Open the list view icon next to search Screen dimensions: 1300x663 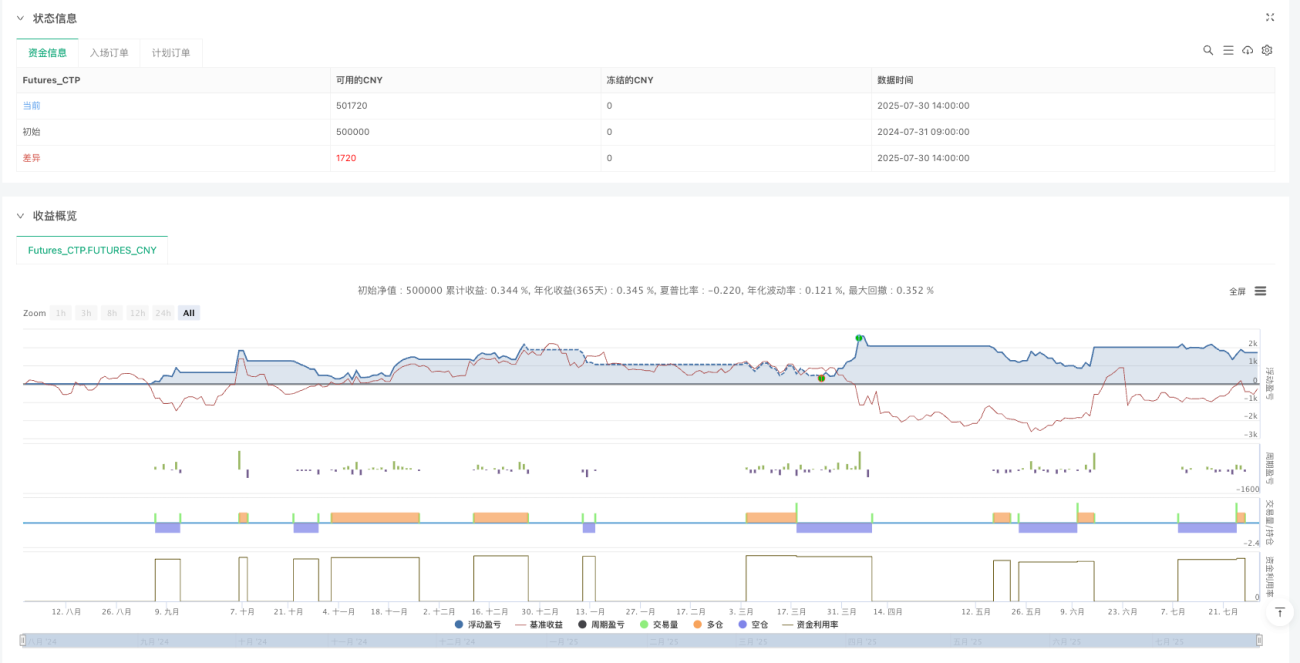[1228, 50]
